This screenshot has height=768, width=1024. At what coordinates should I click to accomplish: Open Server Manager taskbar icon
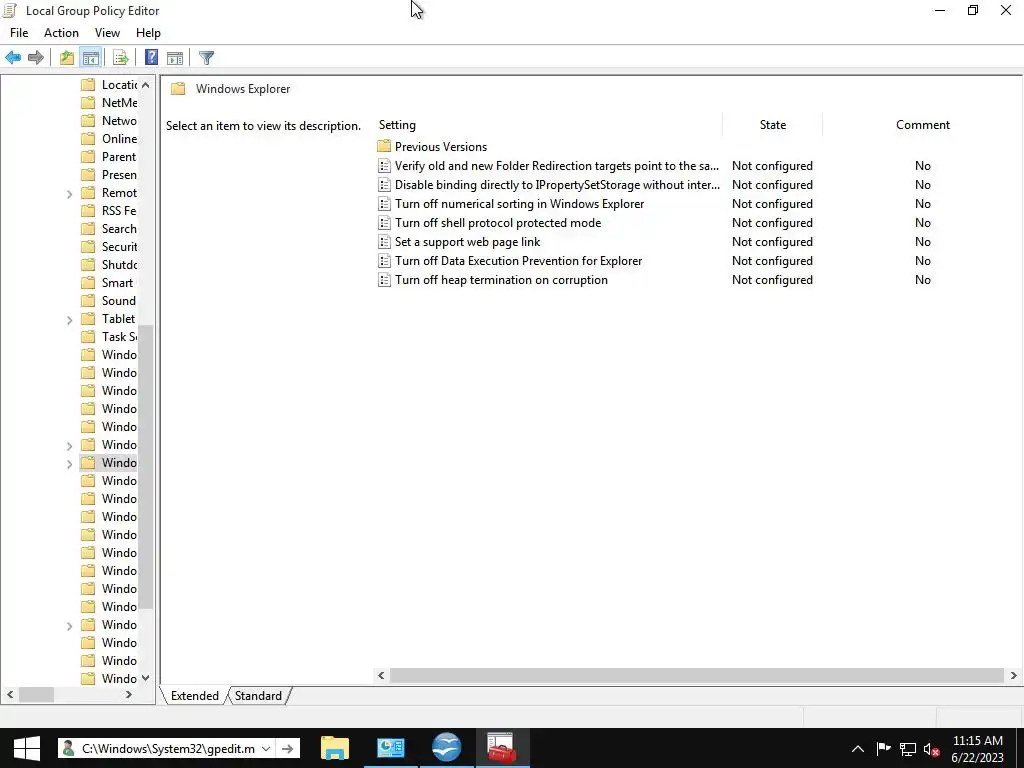click(391, 748)
